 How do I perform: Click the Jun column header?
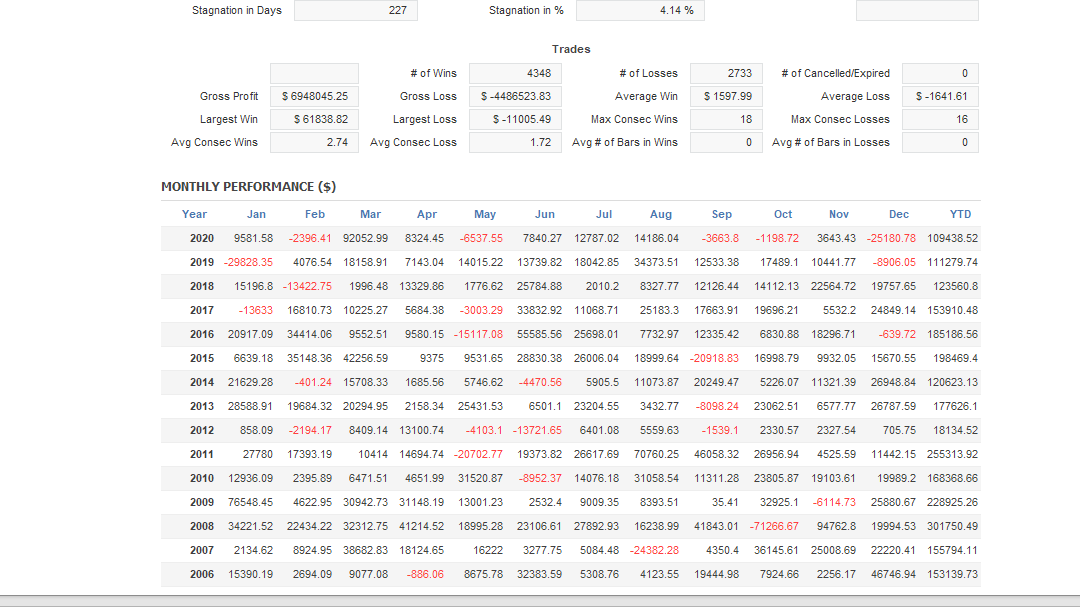click(x=545, y=214)
